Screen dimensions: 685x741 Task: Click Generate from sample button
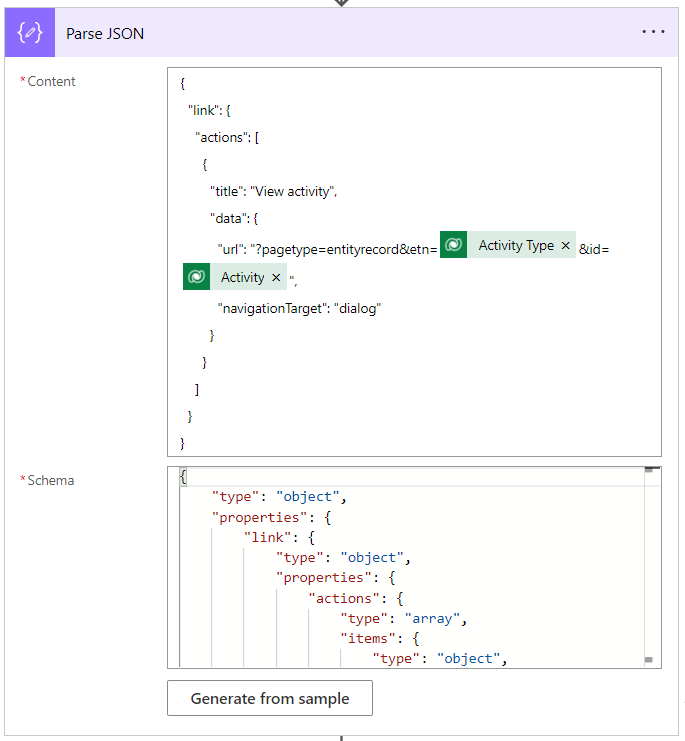[270, 698]
